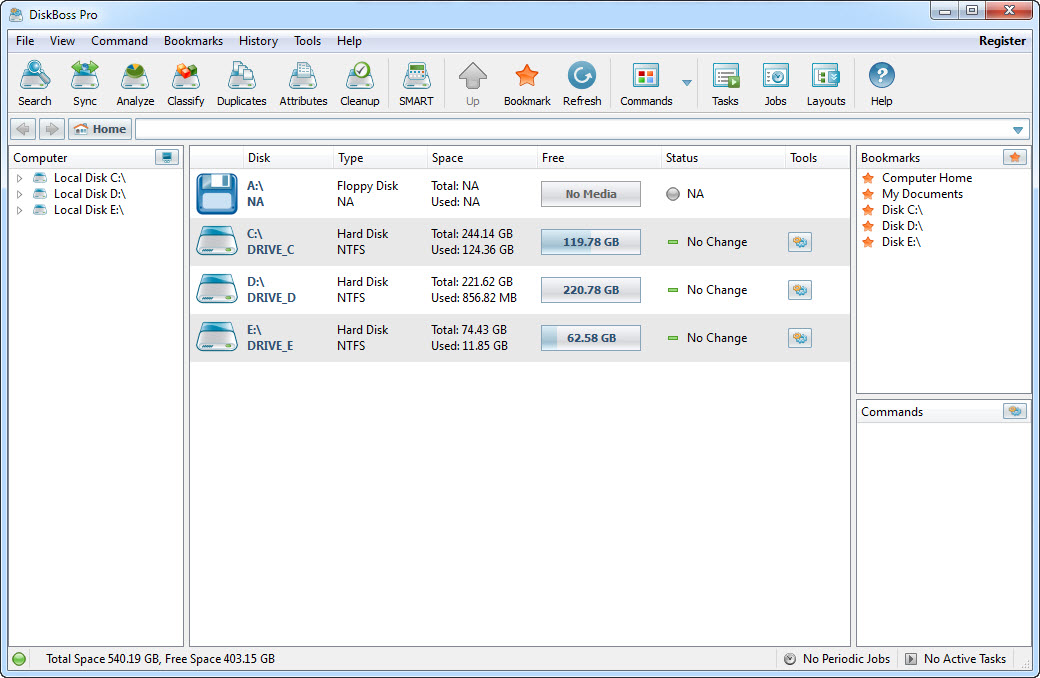The image size is (1040, 678).
Task: Open tools for DRIVE_C disk
Action: 799,242
